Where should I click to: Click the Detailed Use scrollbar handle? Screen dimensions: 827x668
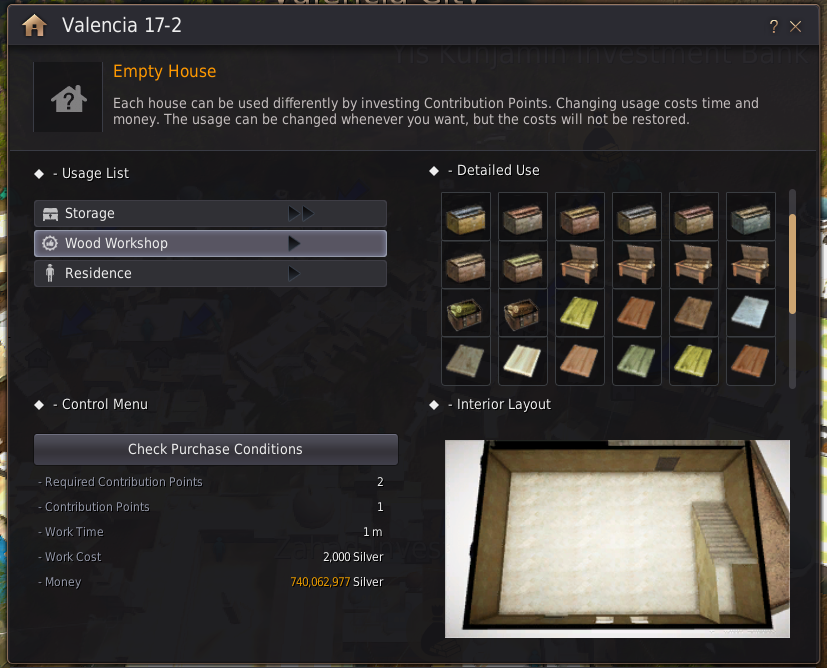(x=792, y=264)
